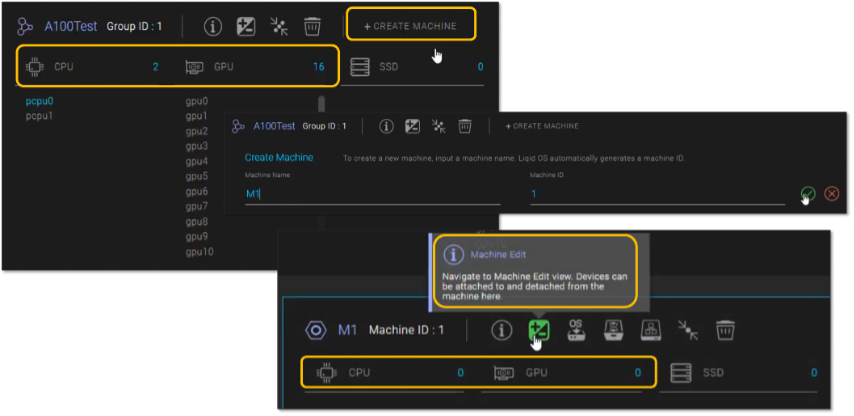Viewport: 854px width, 416px height.
Task: Select pcpu0 in the CPU list
Action: tap(40, 101)
